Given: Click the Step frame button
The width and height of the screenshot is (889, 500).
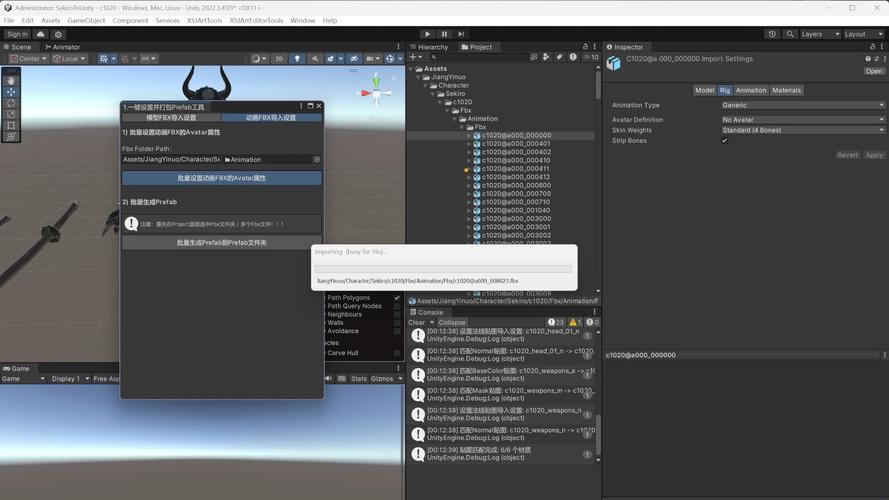Looking at the screenshot, I should click(x=461, y=34).
